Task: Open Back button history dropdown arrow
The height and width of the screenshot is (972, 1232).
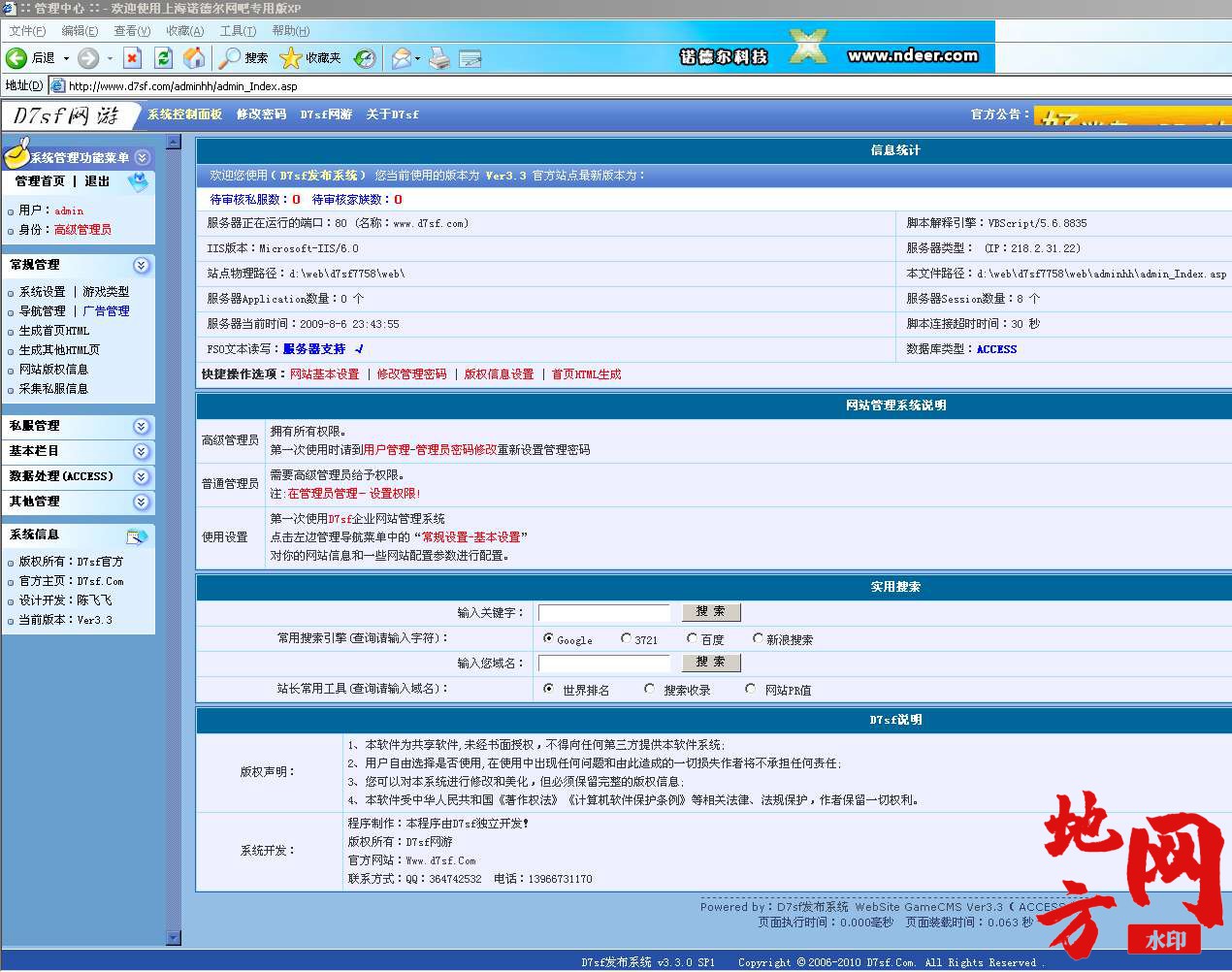Action: [x=66, y=58]
